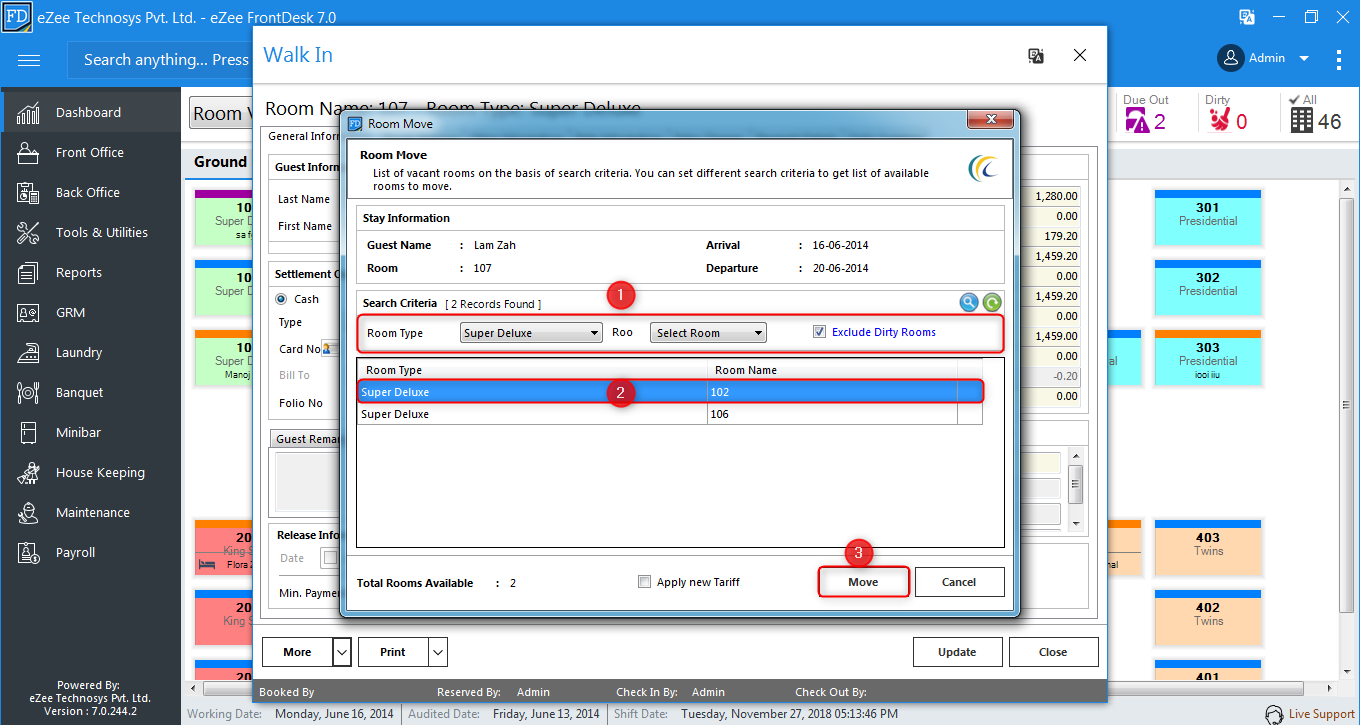The width and height of the screenshot is (1360, 725).
Task: Click the Back Office icon
Action: [x=28, y=193]
